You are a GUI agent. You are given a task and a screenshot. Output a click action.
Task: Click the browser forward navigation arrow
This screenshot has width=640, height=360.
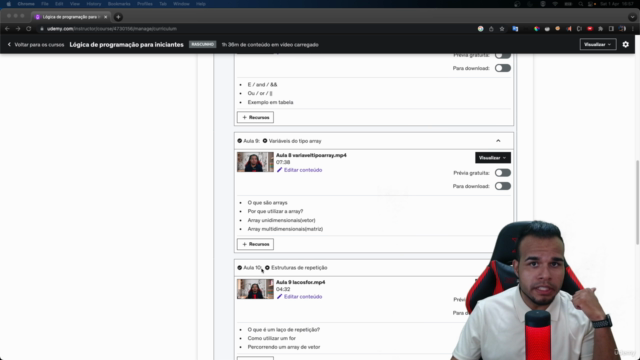coord(18,29)
